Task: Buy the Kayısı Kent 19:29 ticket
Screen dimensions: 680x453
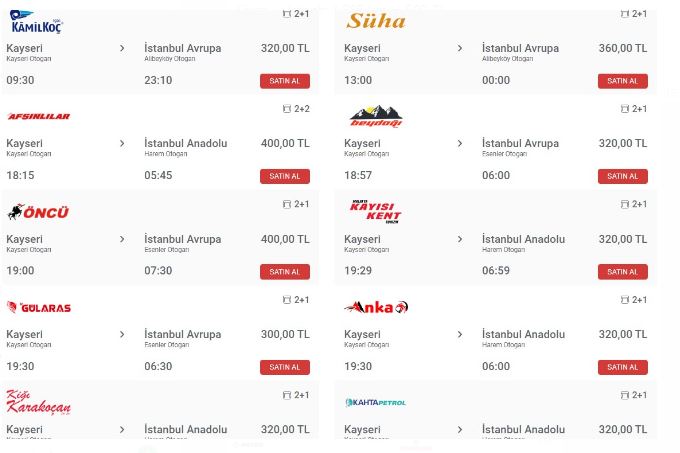Action: pyautogui.click(x=622, y=272)
